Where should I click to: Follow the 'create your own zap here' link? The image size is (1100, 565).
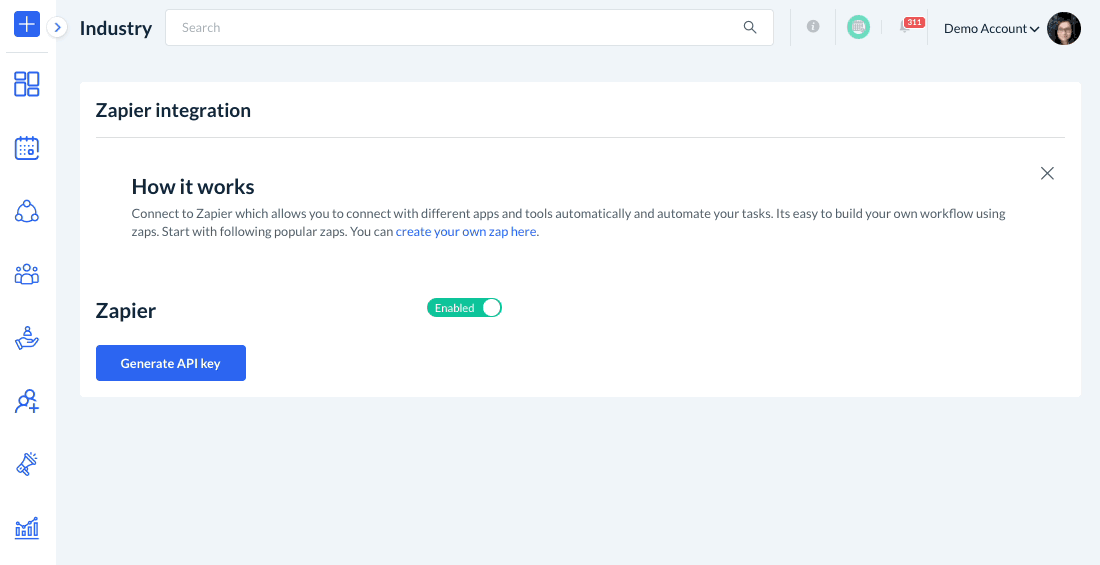[466, 232]
